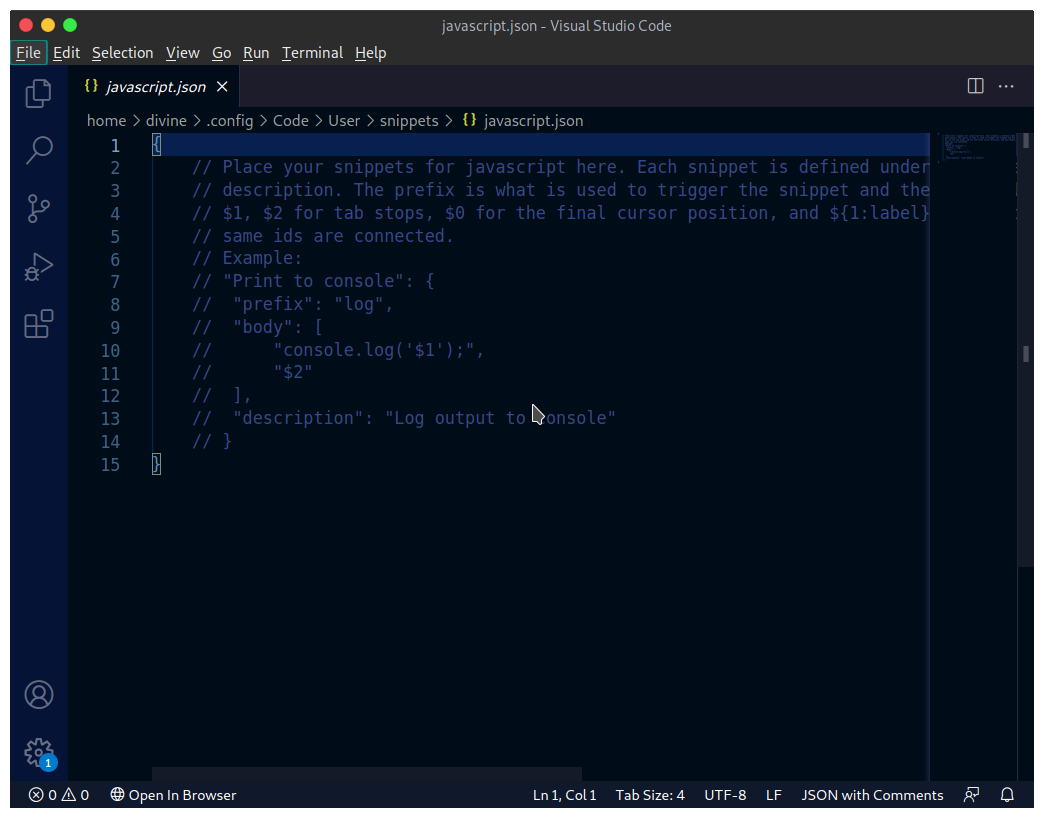Expand the javascript.json breadcrumb segment
Screen dimensions: 1044x818
point(533,120)
